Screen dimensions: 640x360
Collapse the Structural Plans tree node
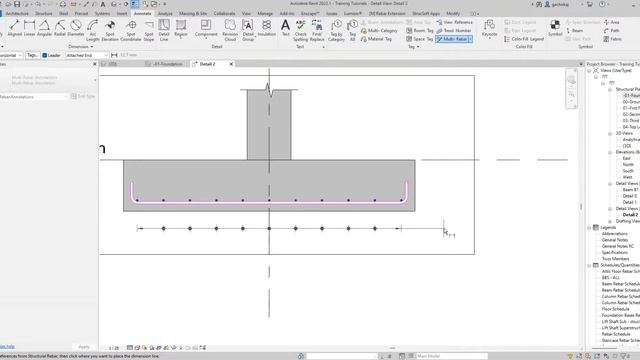[610, 89]
